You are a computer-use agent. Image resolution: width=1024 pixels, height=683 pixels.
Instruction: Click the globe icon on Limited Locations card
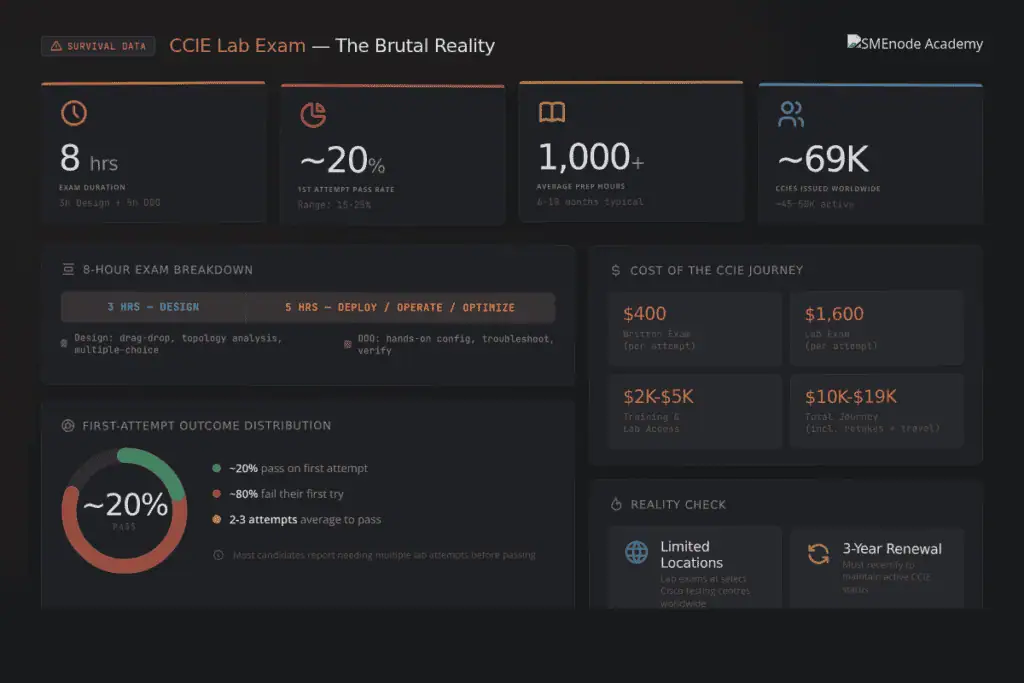(x=636, y=552)
